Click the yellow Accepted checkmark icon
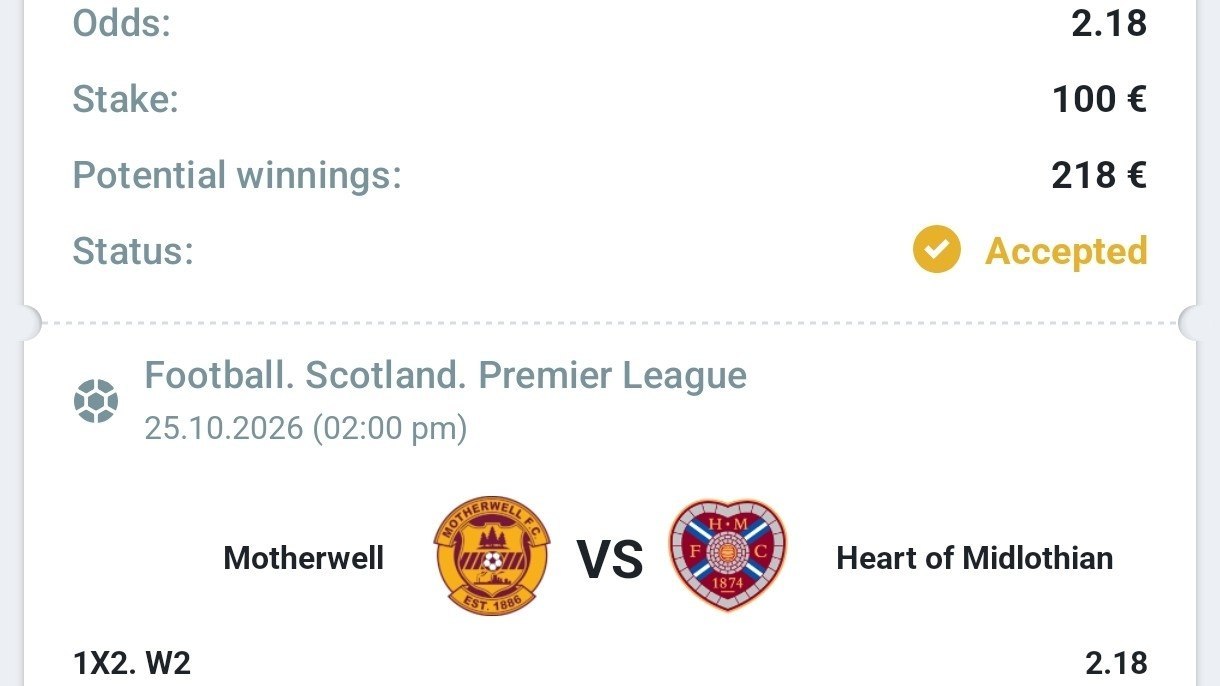Image resolution: width=1220 pixels, height=686 pixels. tap(936, 250)
